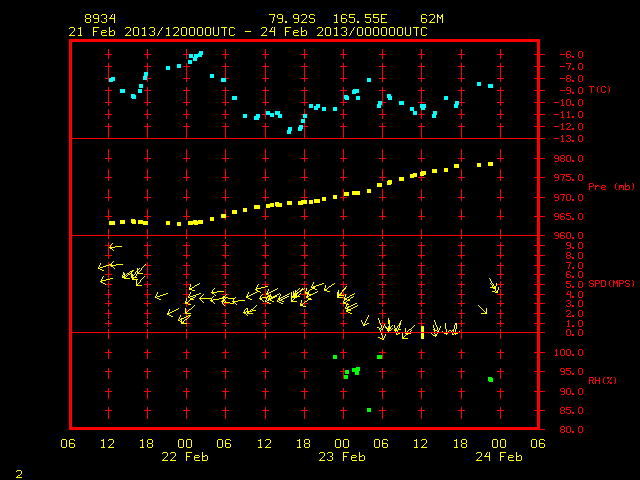Click the station ID 8934 label
640x480 pixels.
tap(100, 19)
